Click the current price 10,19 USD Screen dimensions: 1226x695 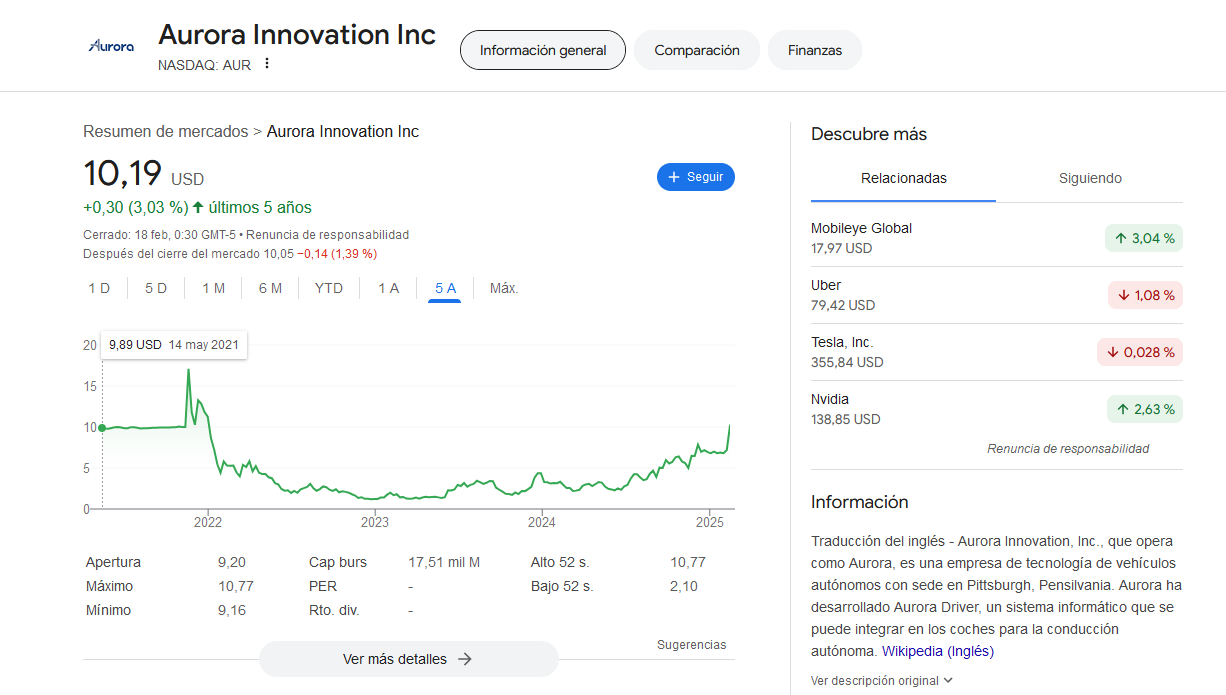(143, 174)
